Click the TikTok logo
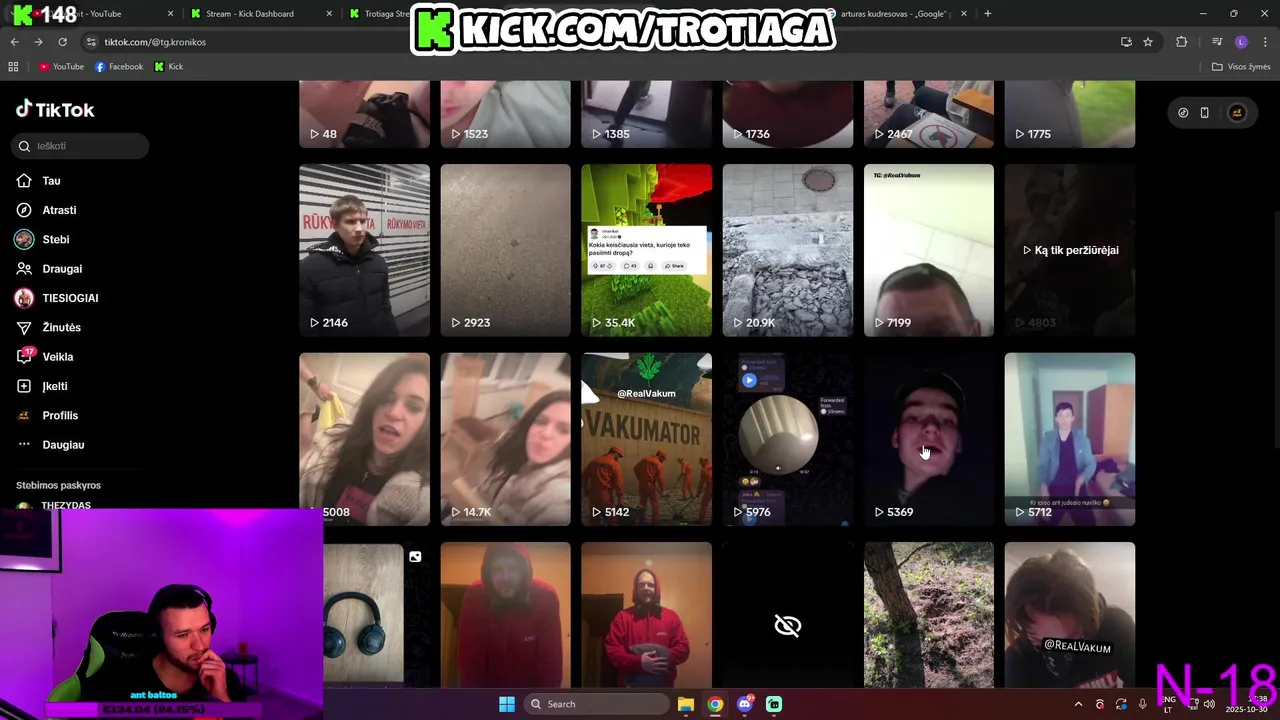The height and width of the screenshot is (720, 1280). [x=55, y=110]
